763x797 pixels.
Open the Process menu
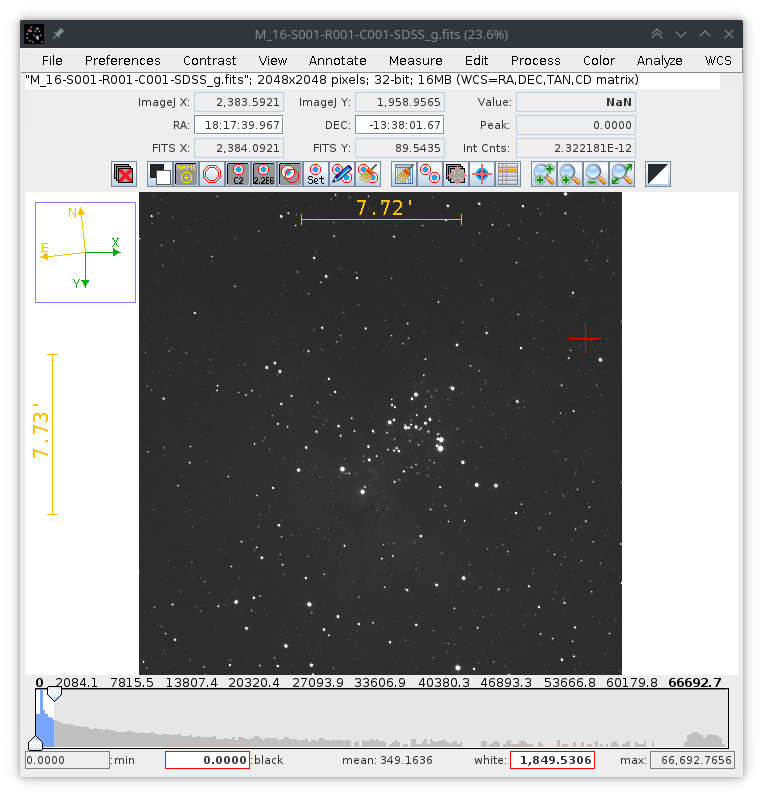click(535, 60)
